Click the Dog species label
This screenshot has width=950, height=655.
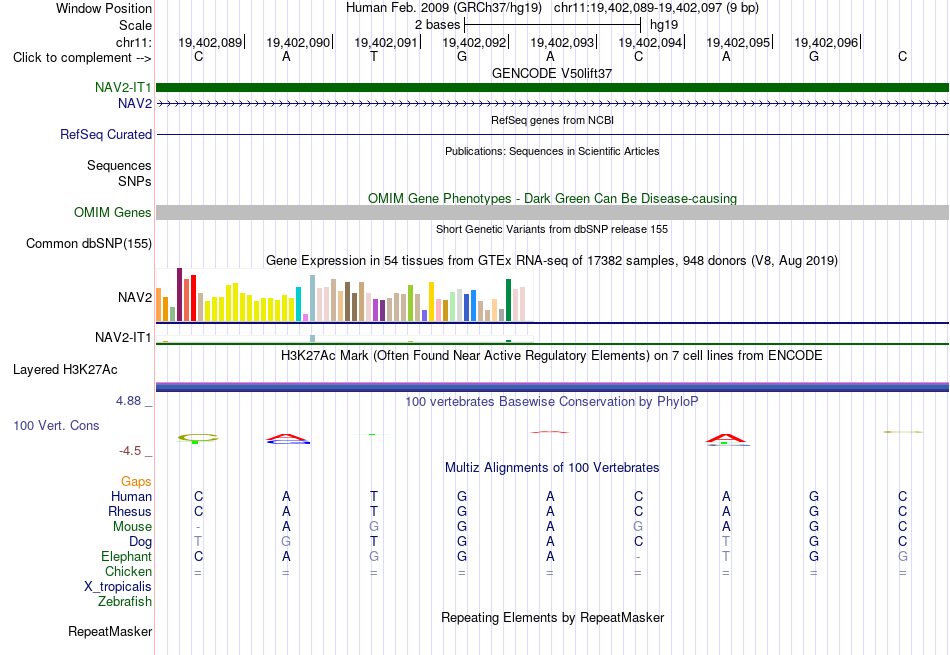point(140,541)
